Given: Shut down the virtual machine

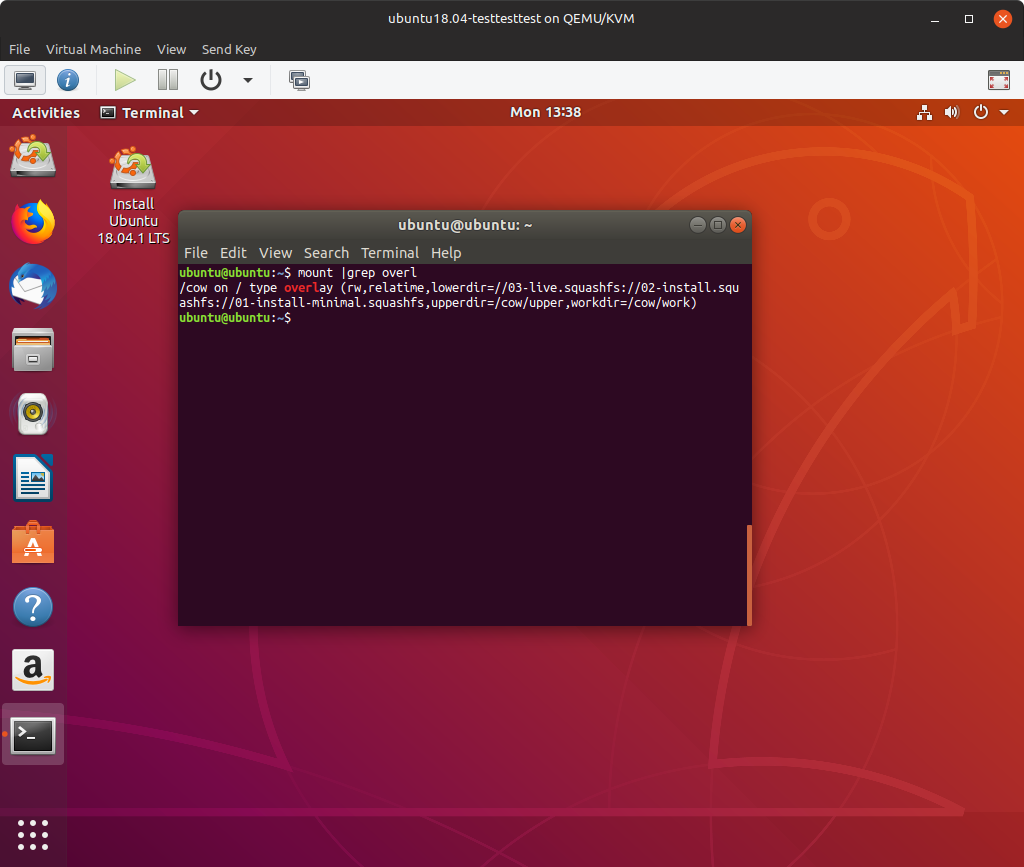Looking at the screenshot, I should [211, 80].
